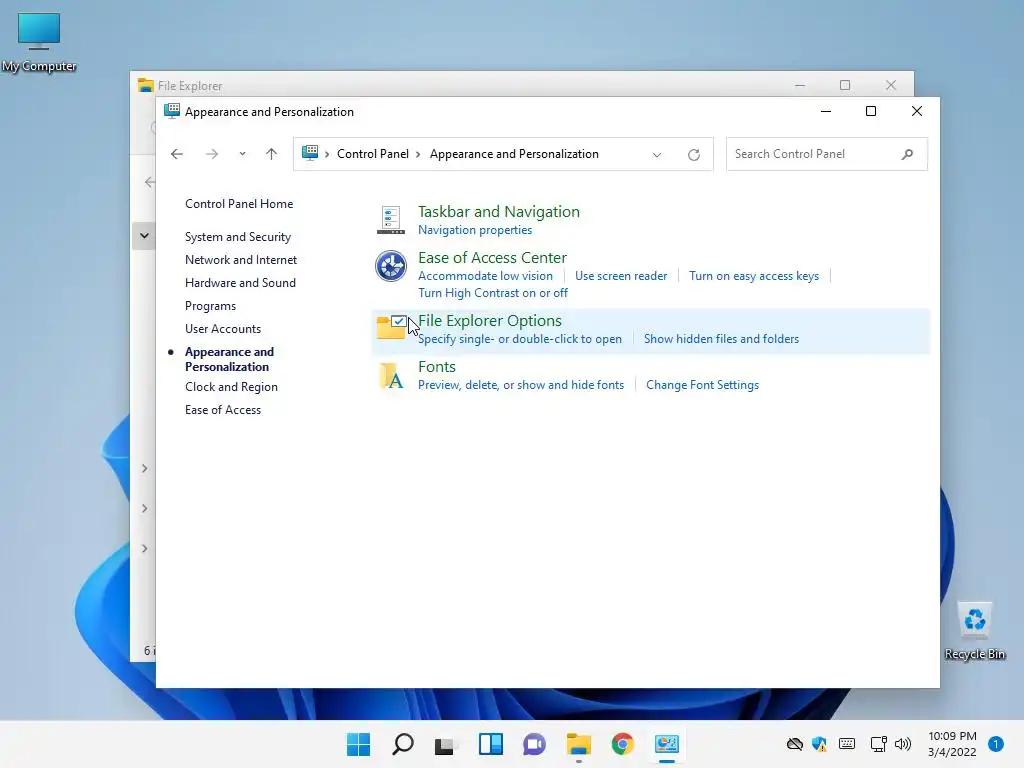Click Show hidden files and folders

[x=721, y=339]
